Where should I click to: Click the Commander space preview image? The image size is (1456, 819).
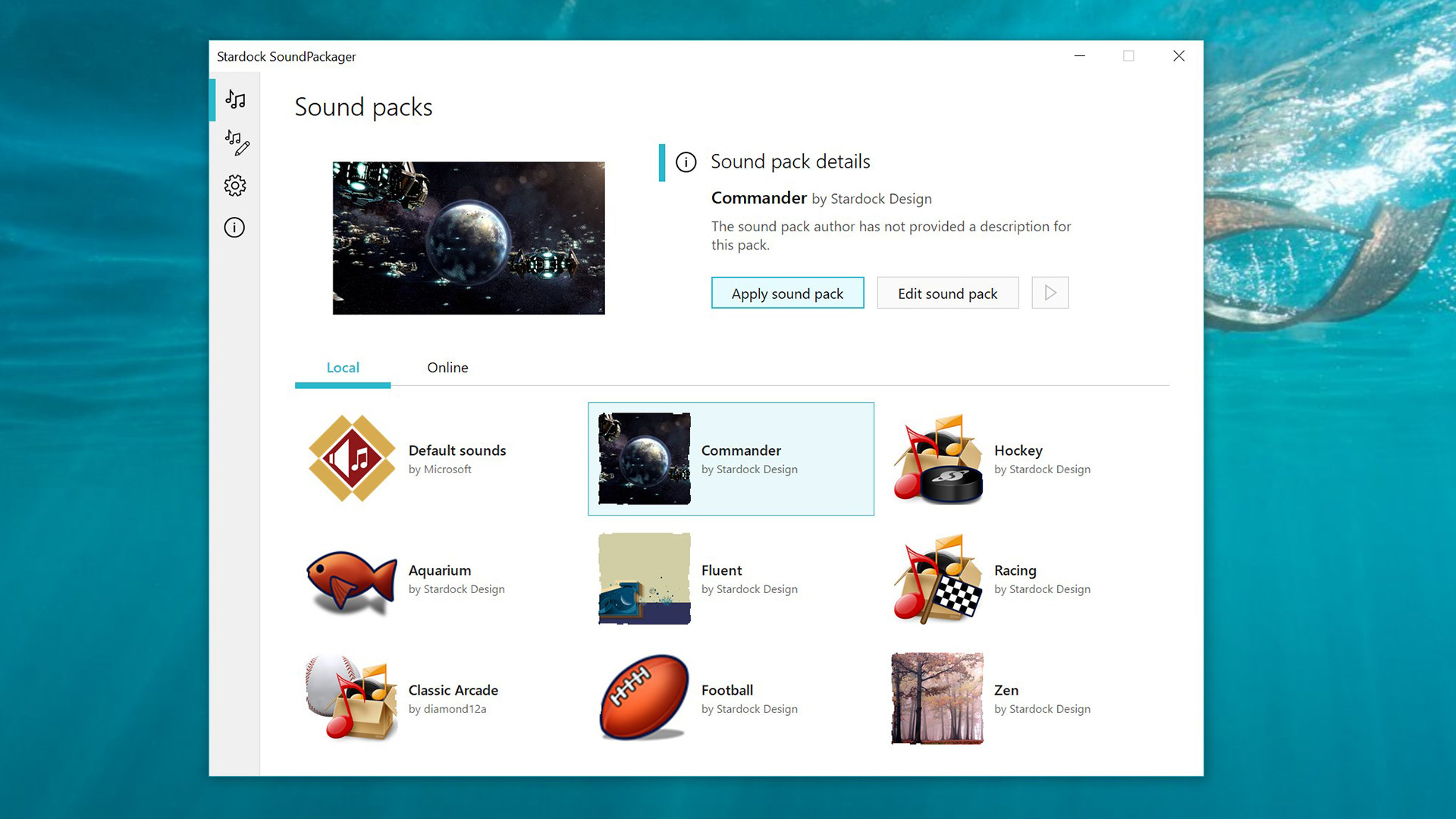pos(468,237)
